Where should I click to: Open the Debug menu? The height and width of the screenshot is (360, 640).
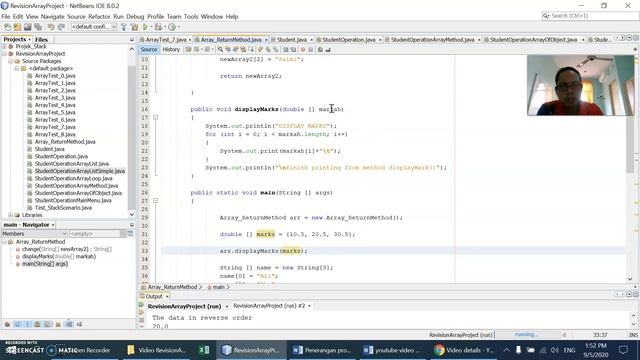(135, 17)
